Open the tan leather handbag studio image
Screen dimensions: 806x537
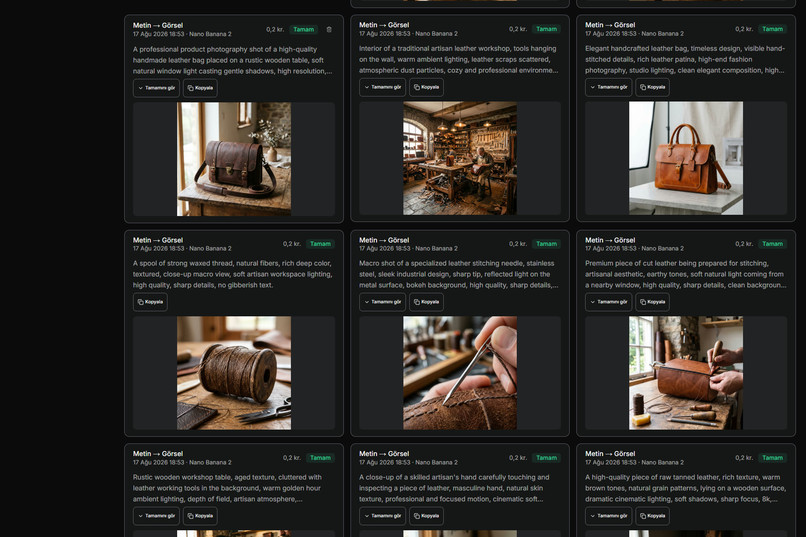[686, 158]
